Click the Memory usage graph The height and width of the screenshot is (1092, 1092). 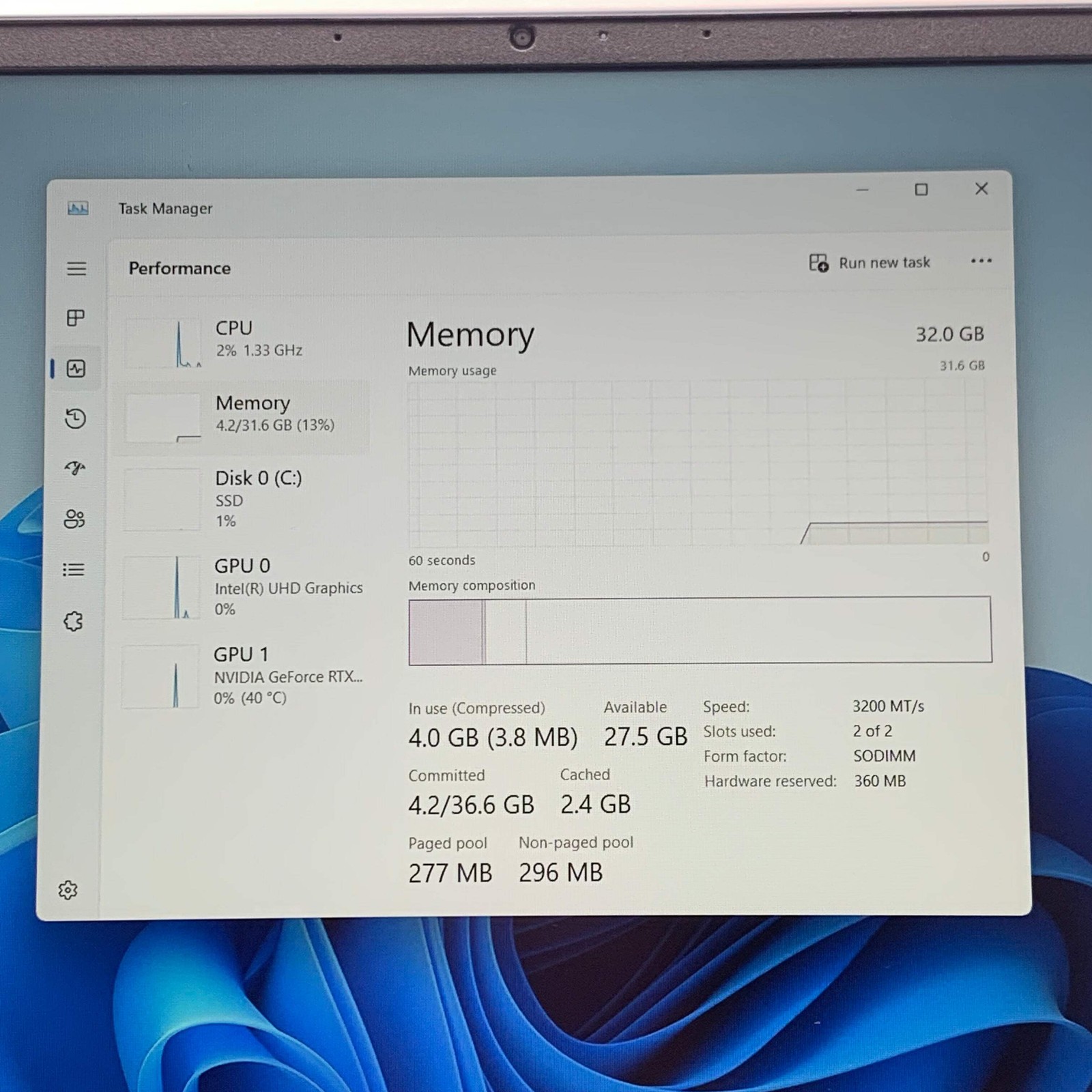point(698,463)
